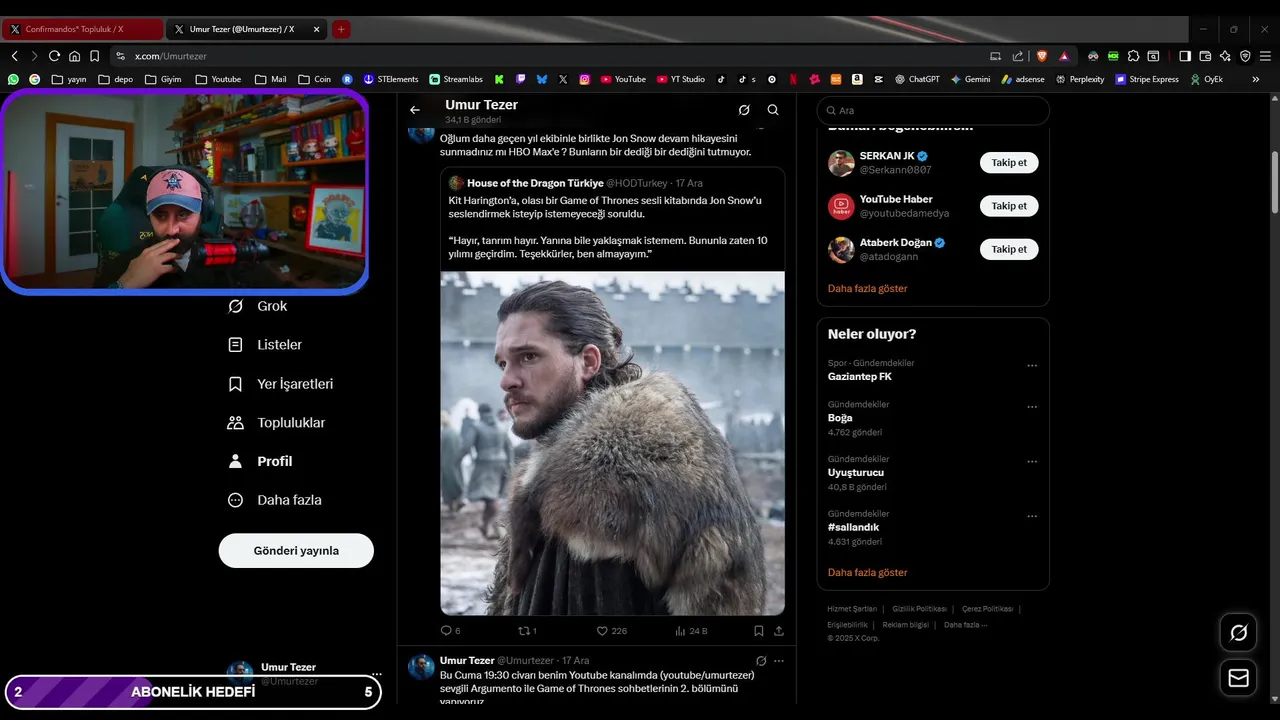
Task: Open Grok in the X sidebar
Action: (258, 306)
